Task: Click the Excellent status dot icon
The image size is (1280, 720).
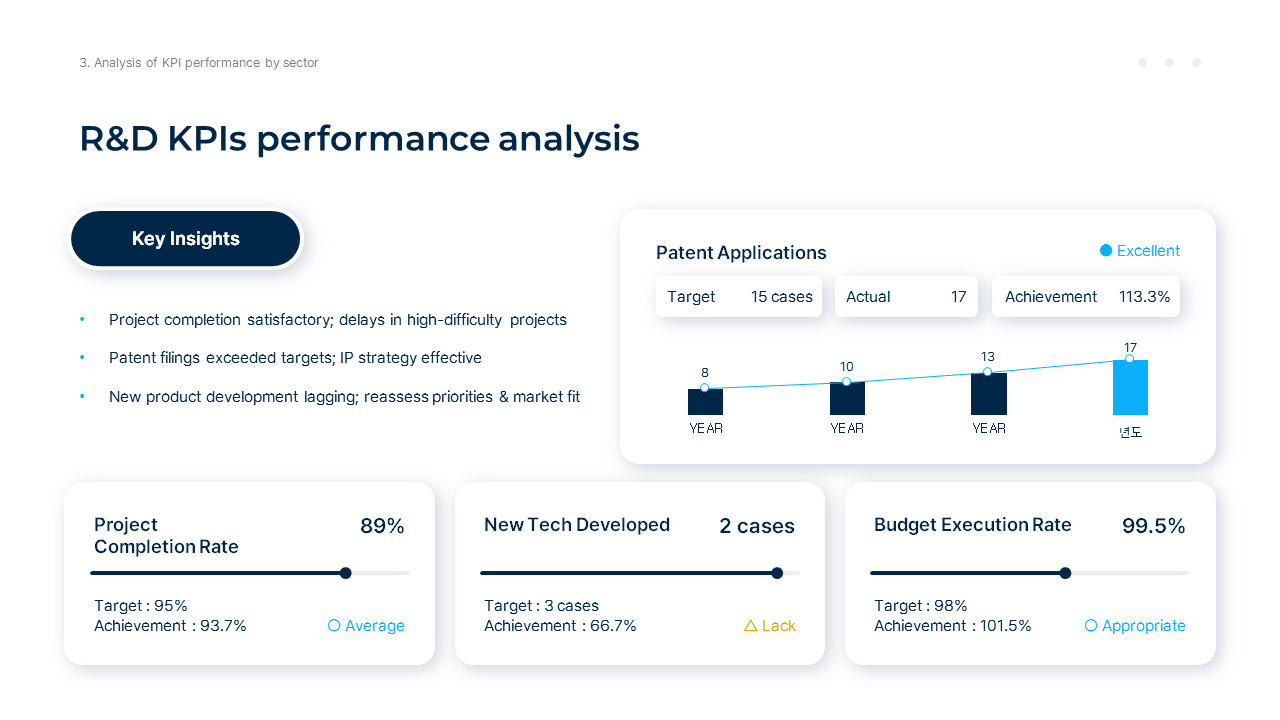Action: tap(1106, 251)
